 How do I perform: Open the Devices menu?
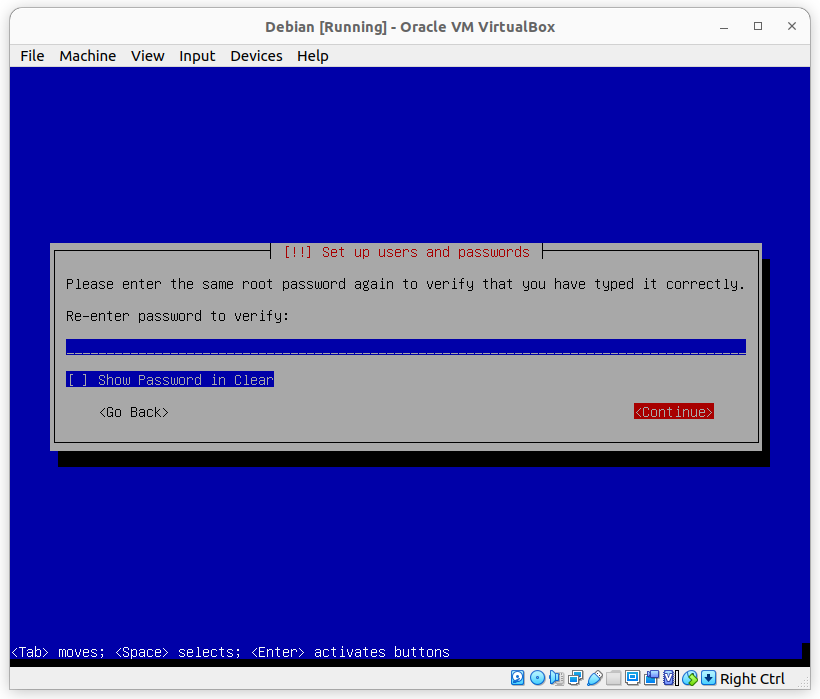click(x=256, y=56)
